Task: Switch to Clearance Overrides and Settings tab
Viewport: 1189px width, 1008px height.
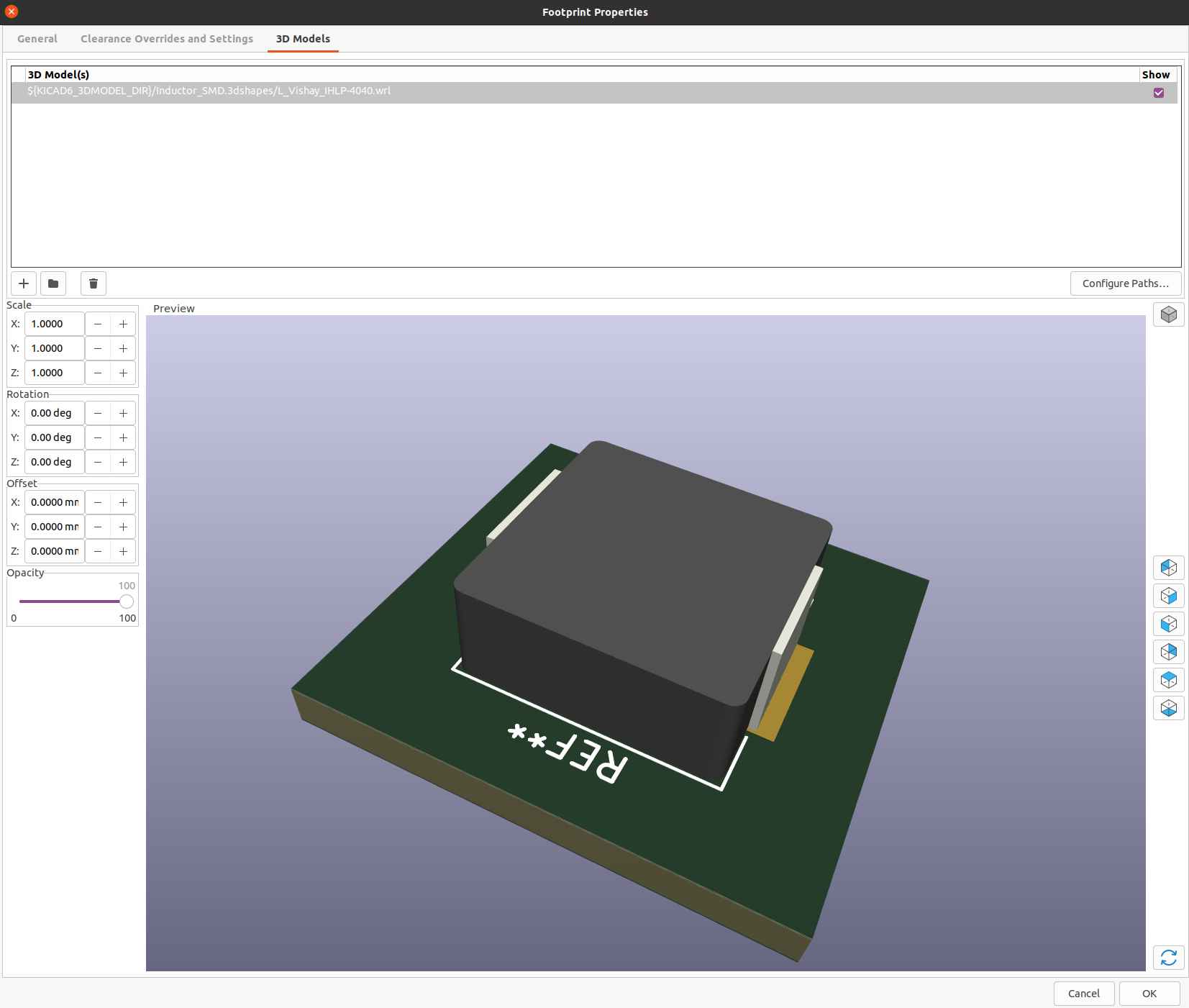Action: (x=167, y=39)
